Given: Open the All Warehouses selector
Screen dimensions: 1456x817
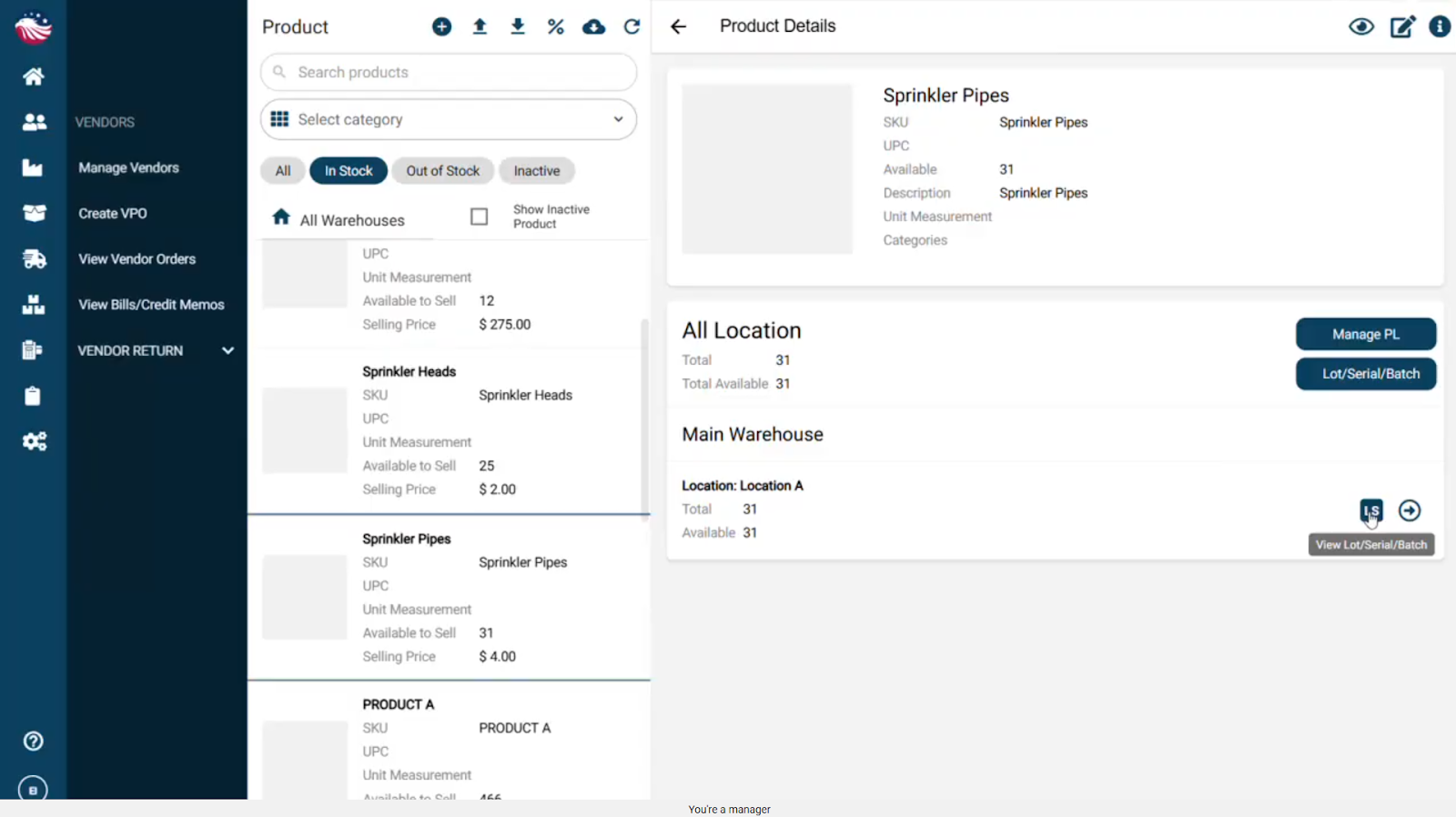Looking at the screenshot, I should [339, 219].
